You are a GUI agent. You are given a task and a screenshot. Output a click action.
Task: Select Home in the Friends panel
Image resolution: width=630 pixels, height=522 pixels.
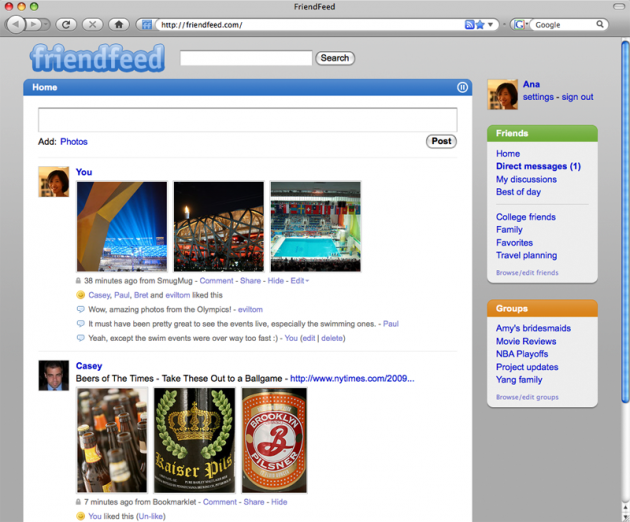(x=508, y=154)
